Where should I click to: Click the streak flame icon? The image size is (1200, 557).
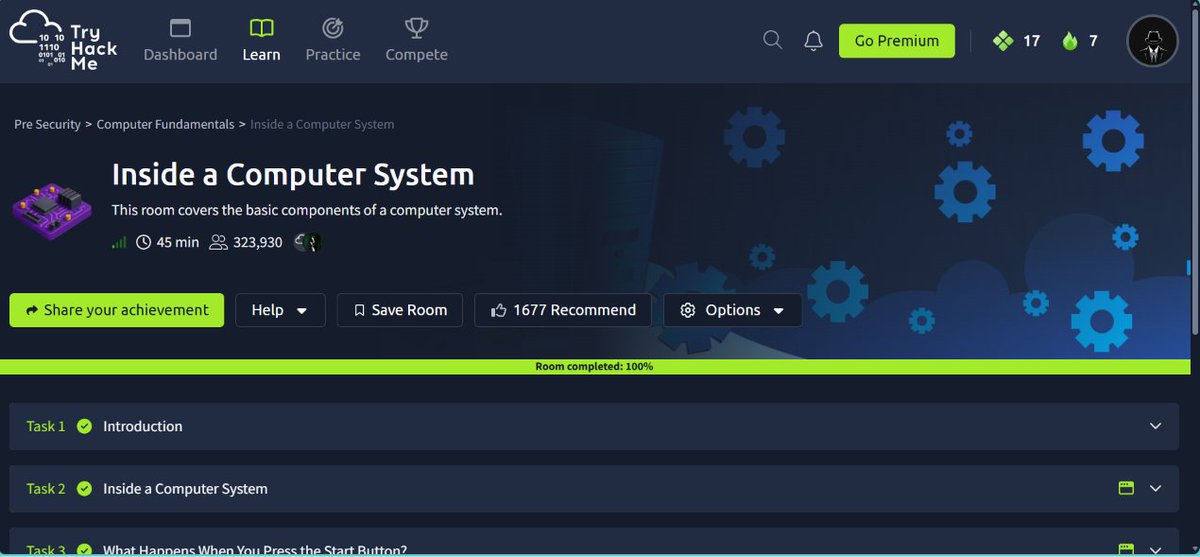click(1070, 41)
